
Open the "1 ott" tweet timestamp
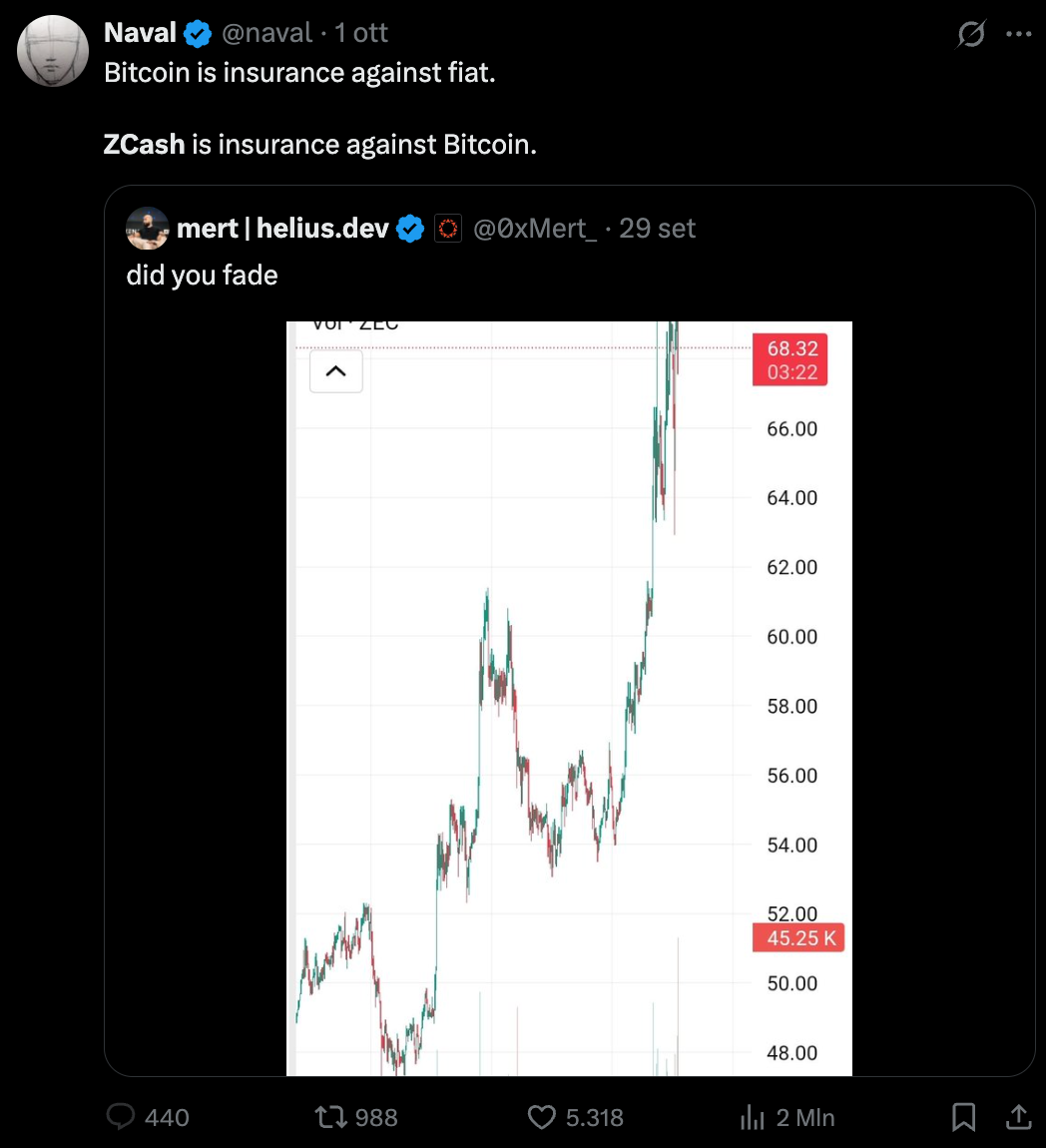pyautogui.click(x=361, y=33)
